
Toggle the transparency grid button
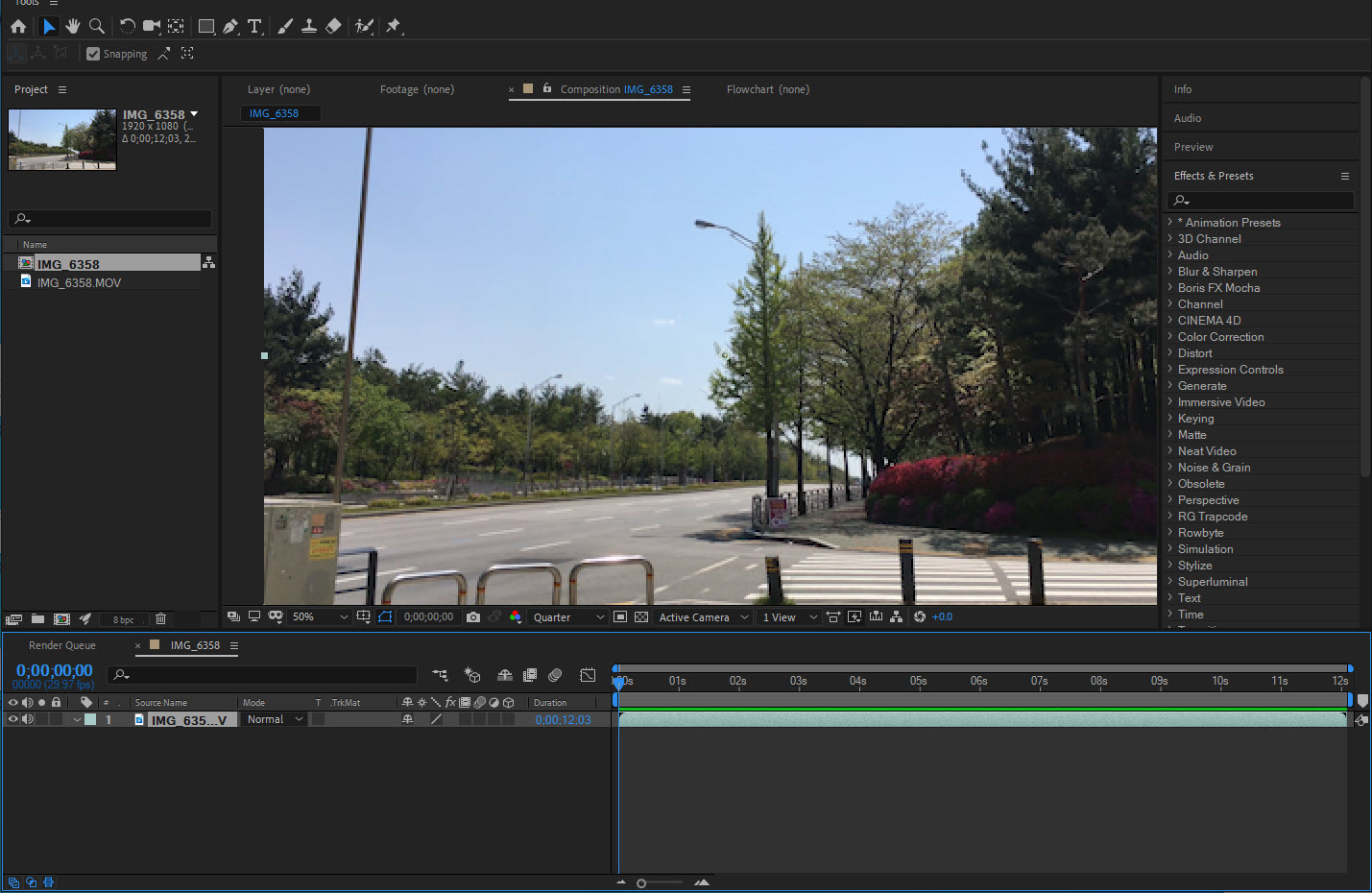pos(641,616)
